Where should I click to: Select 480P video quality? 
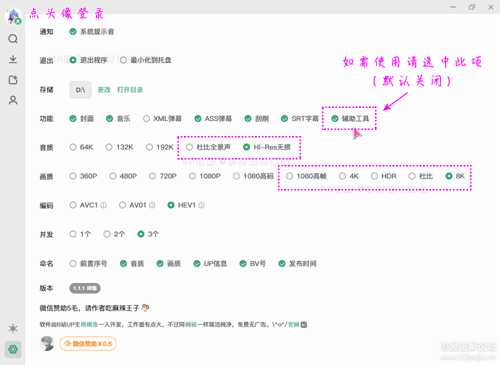click(x=113, y=176)
